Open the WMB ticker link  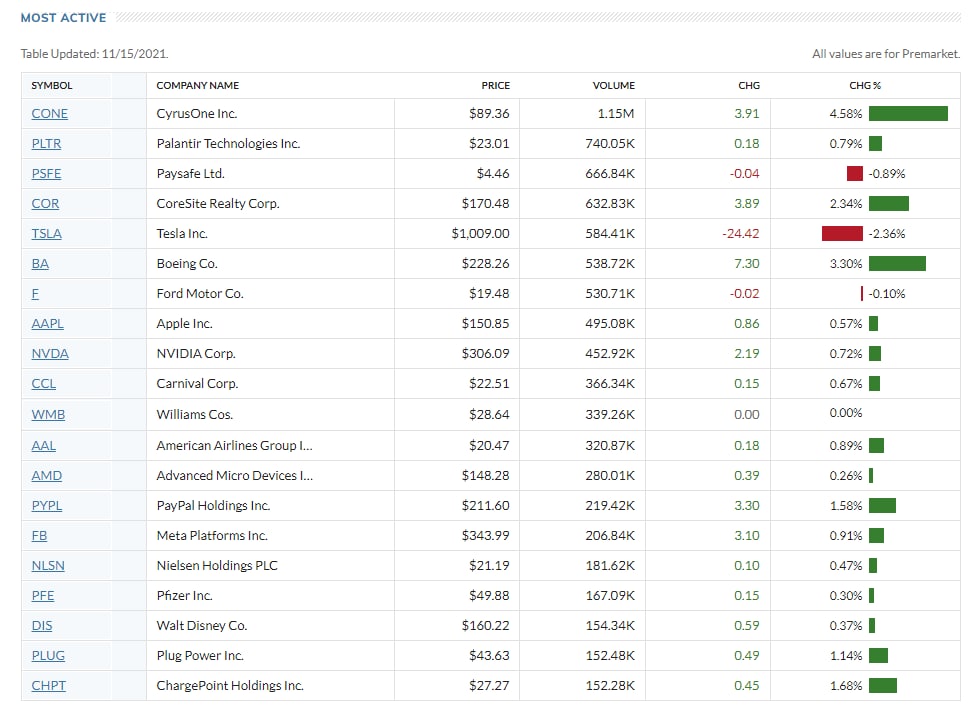pyautogui.click(x=48, y=414)
